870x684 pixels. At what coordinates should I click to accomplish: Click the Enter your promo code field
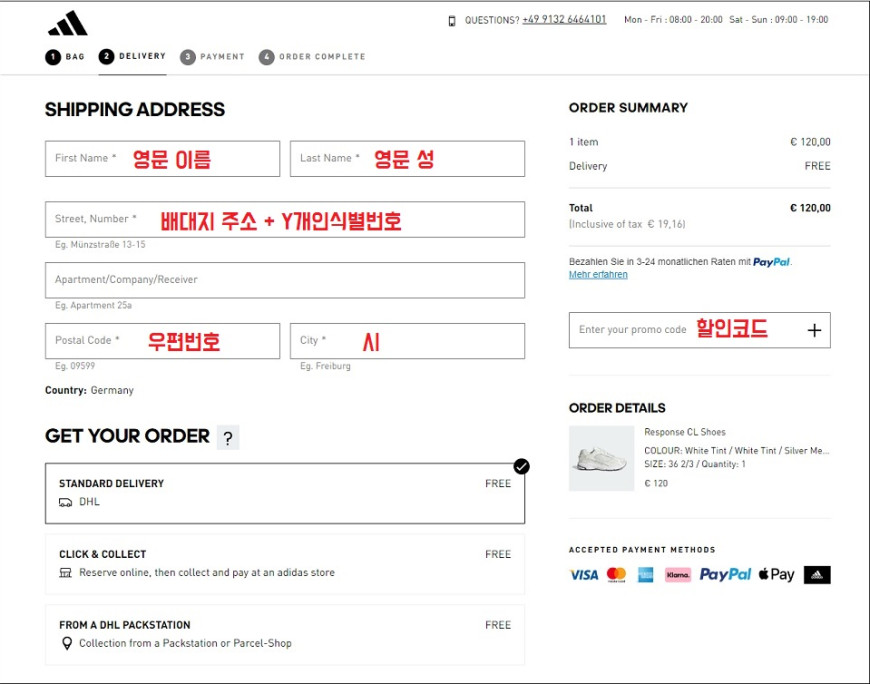click(x=687, y=330)
